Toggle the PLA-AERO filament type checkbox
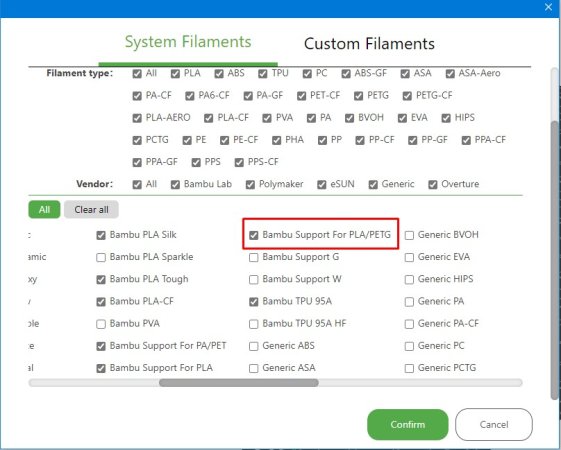This screenshot has height=450, width=561. [137, 118]
